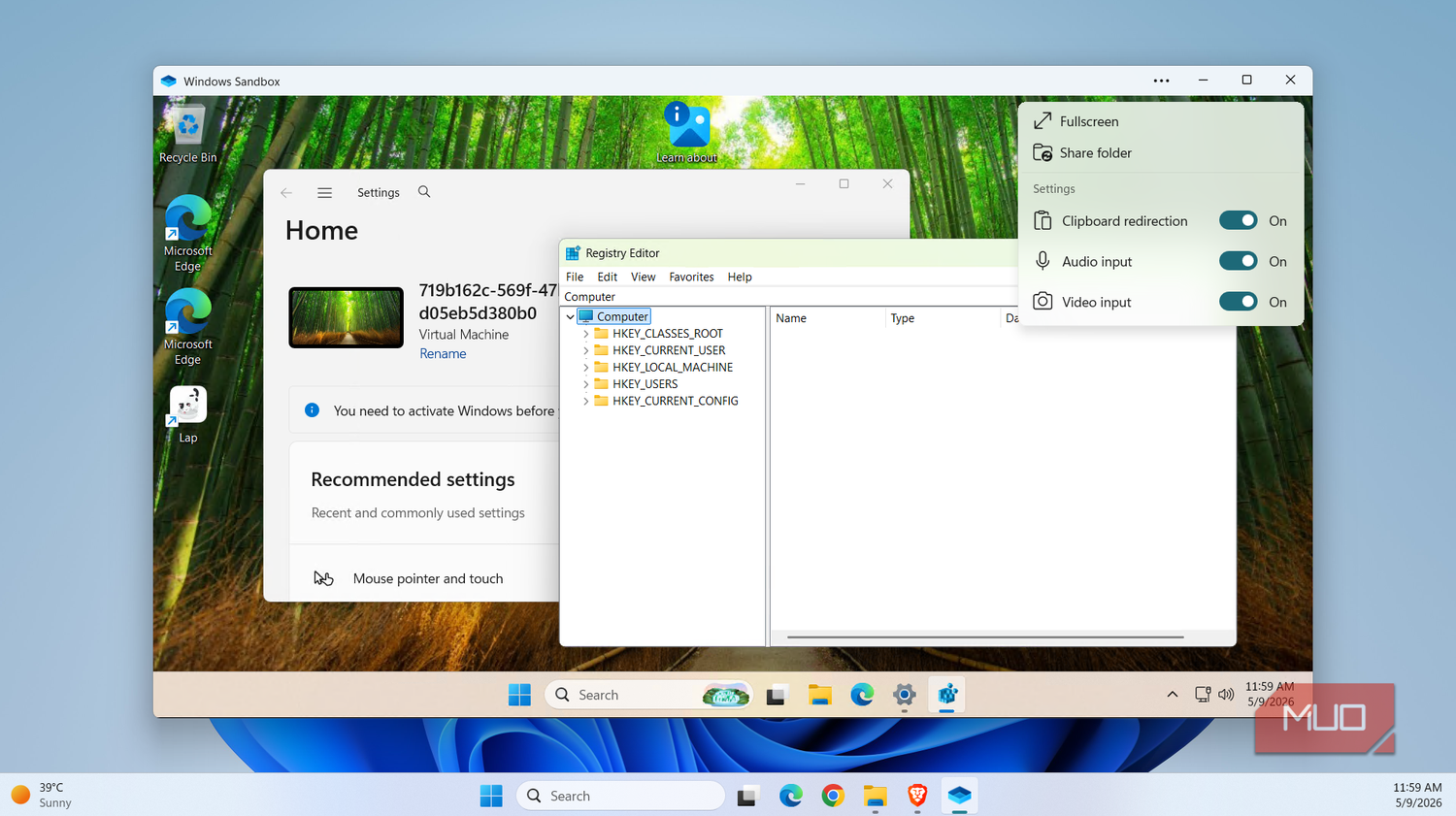
Task: Disable Video input switch
Action: click(x=1238, y=302)
